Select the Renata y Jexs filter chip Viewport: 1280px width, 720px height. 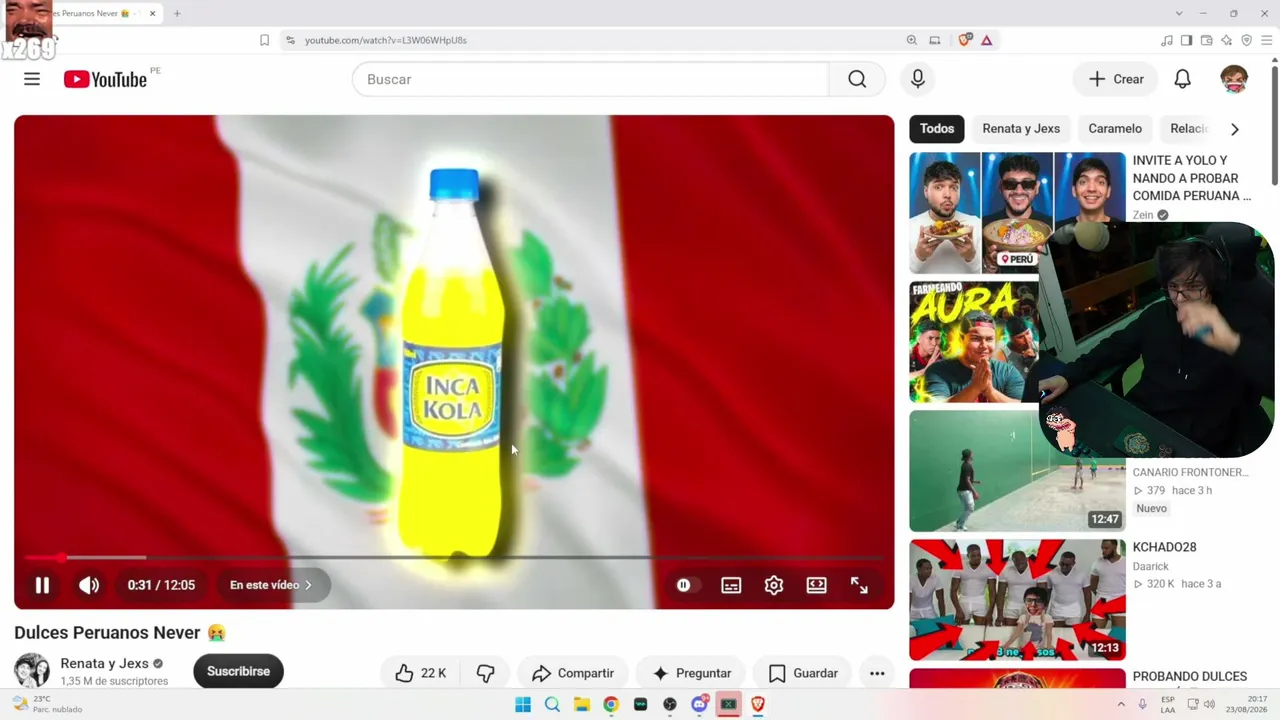(1021, 128)
